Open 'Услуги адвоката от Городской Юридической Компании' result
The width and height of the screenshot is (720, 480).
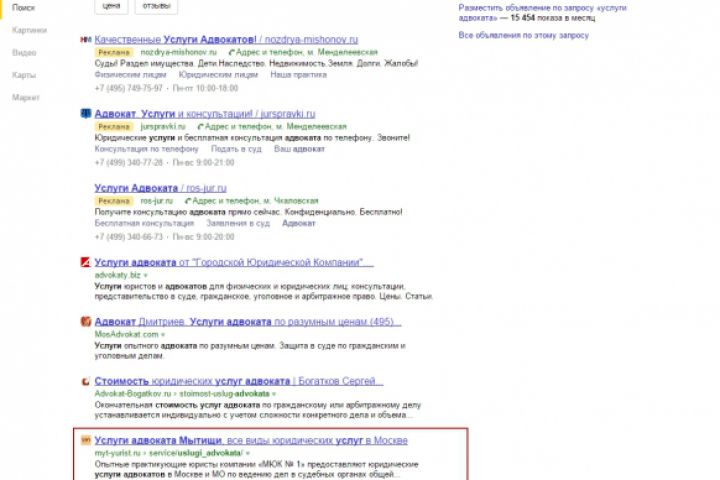pos(234,263)
